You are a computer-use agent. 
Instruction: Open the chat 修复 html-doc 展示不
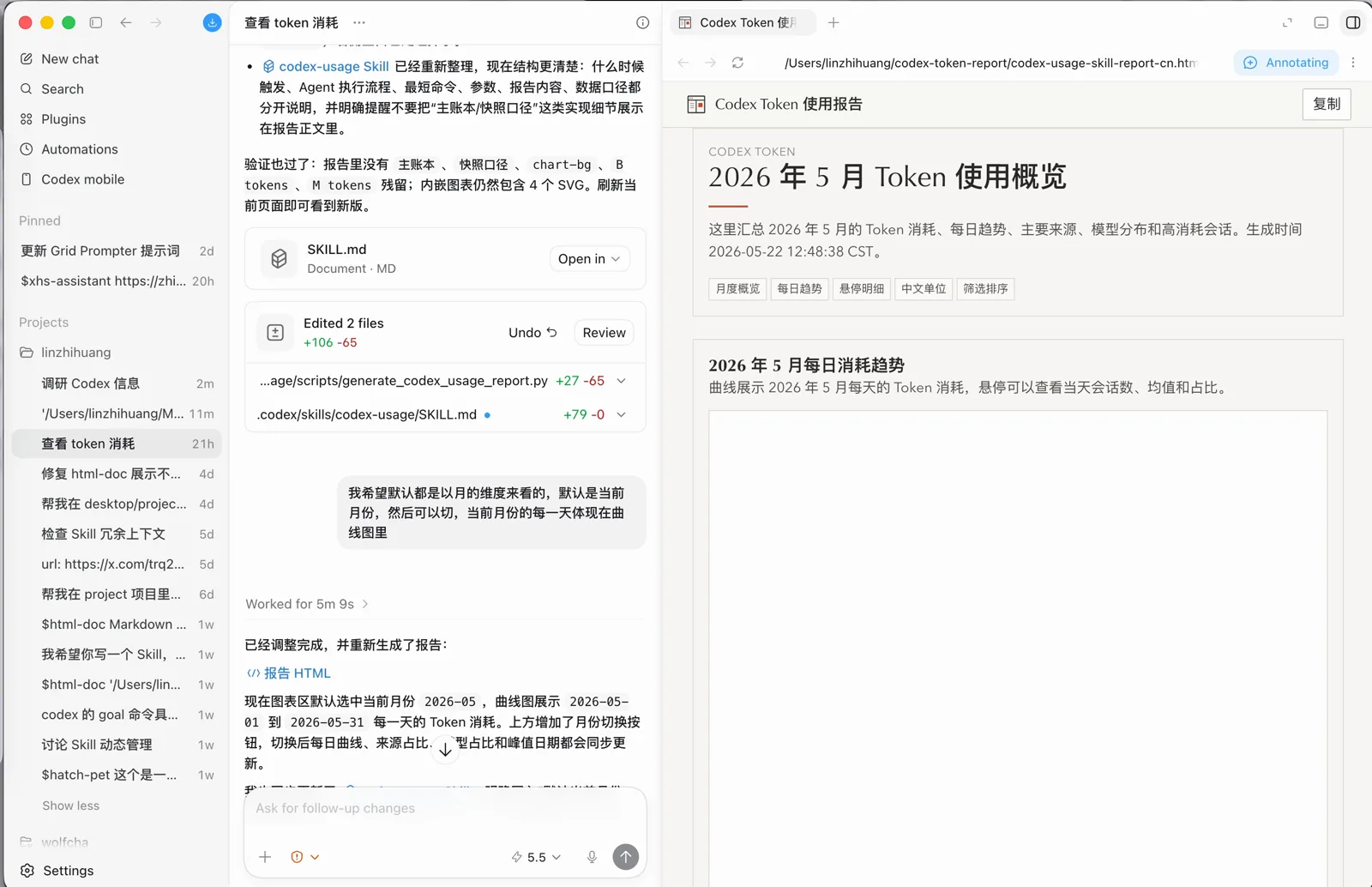click(117, 474)
